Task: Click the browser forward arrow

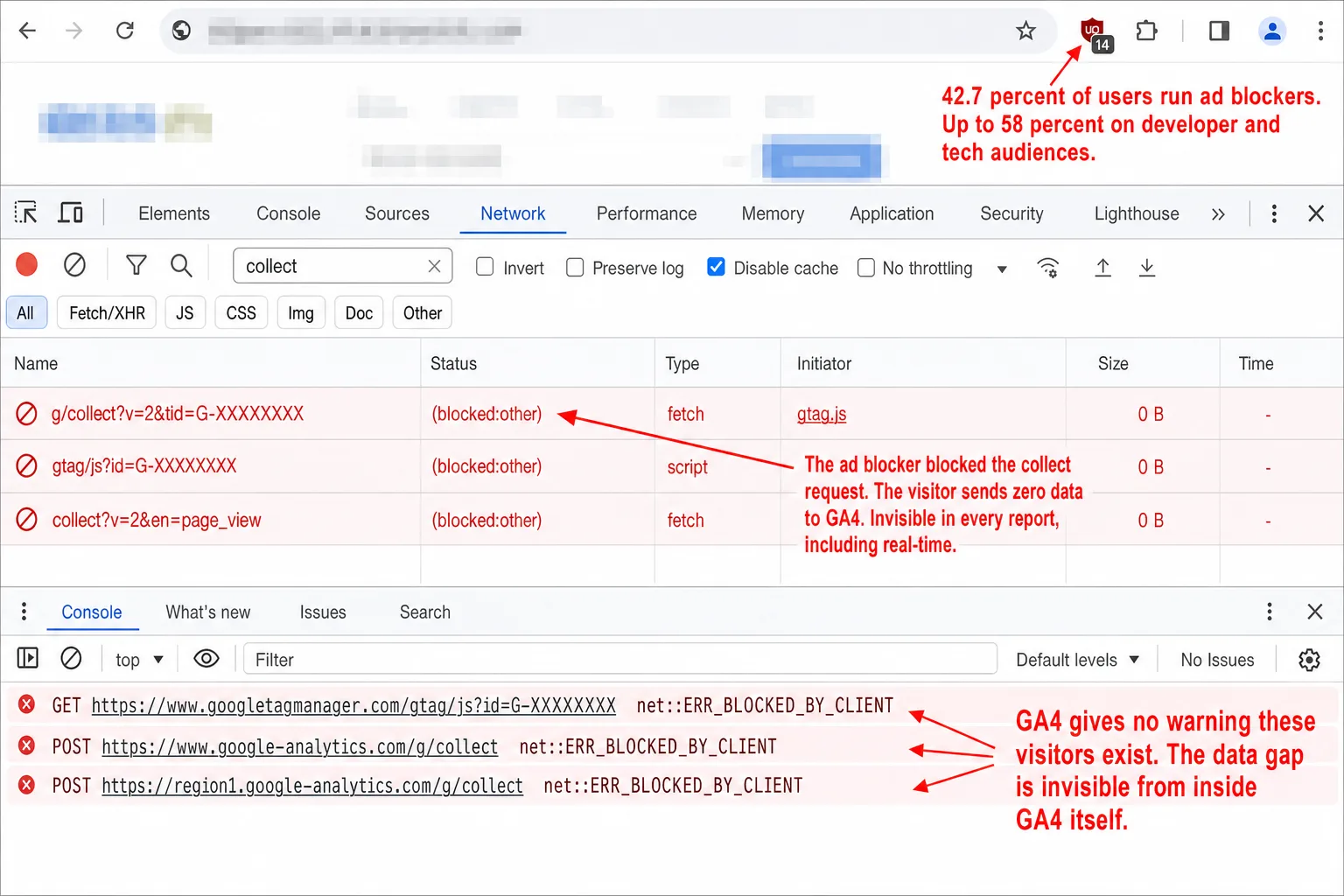Action: coord(74,31)
